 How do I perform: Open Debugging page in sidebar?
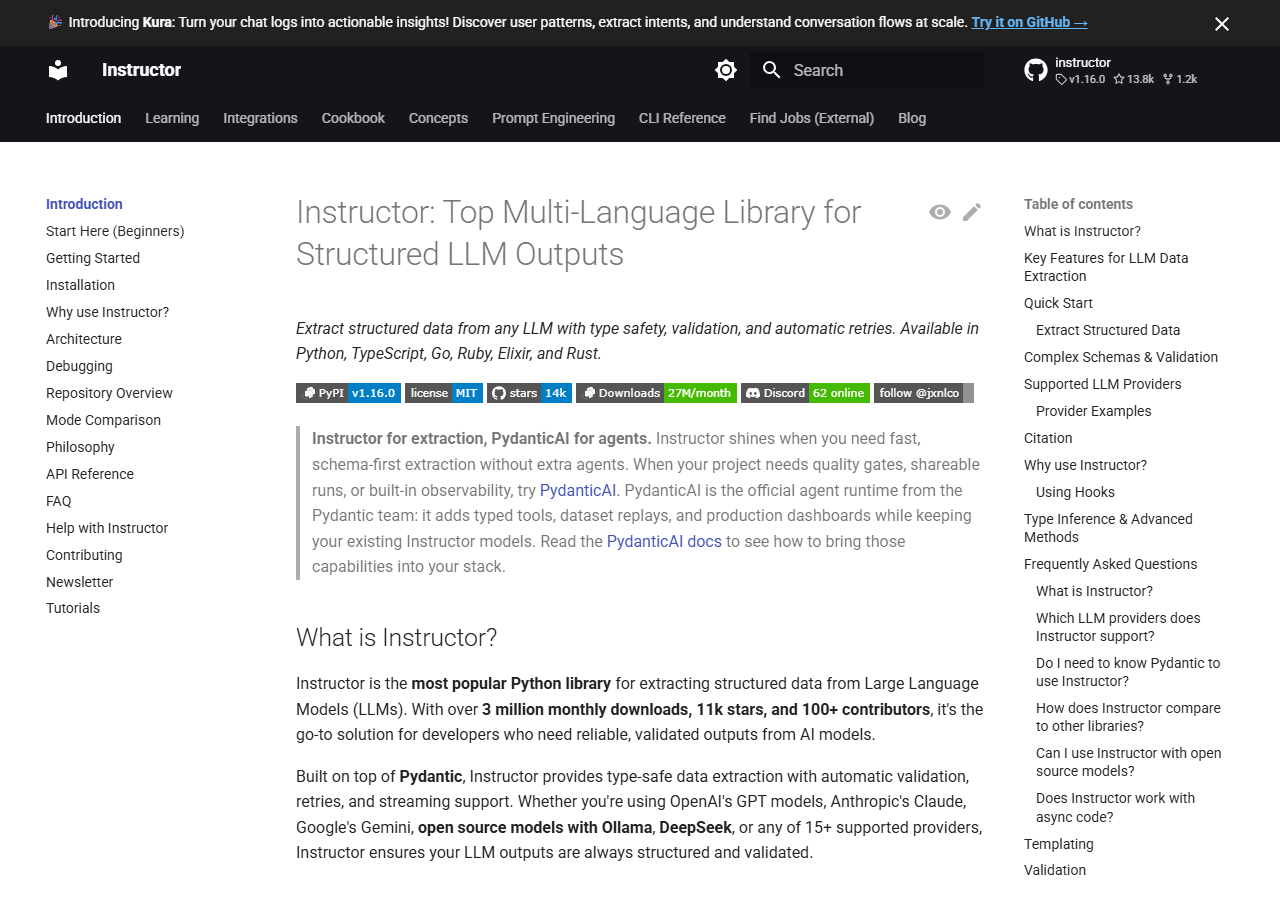click(79, 366)
